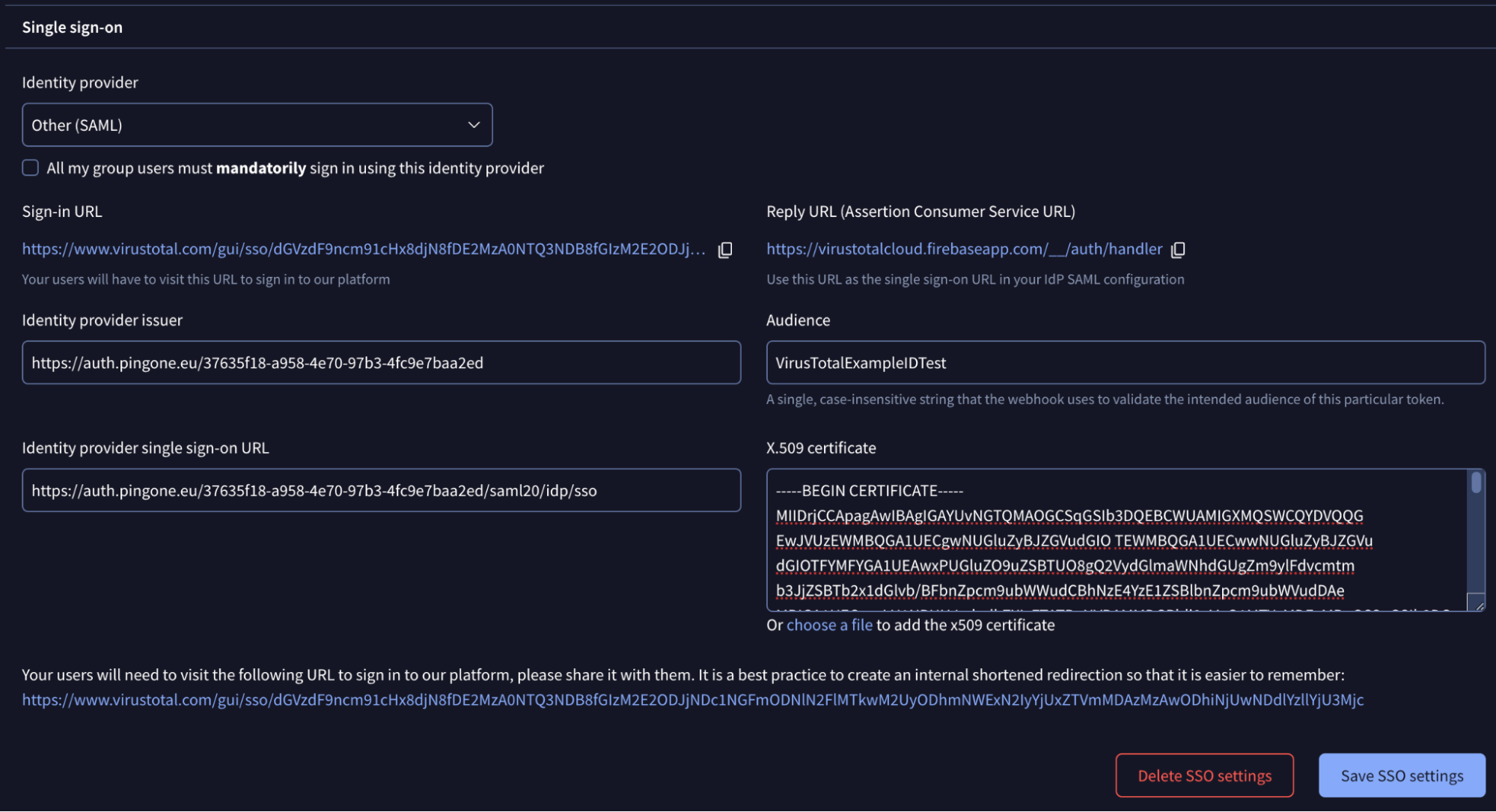Viewport: 1496px width, 812px height.
Task: Click the 'Audience' label
Action: coord(798,320)
